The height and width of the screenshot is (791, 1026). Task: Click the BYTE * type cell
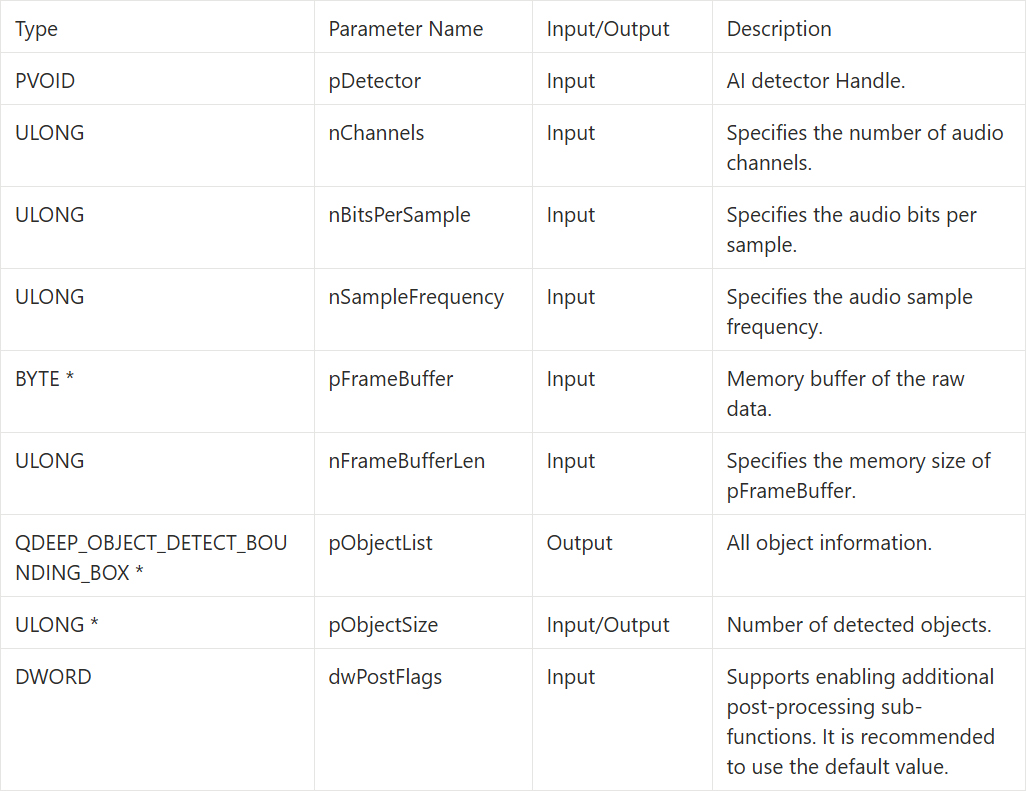44,379
